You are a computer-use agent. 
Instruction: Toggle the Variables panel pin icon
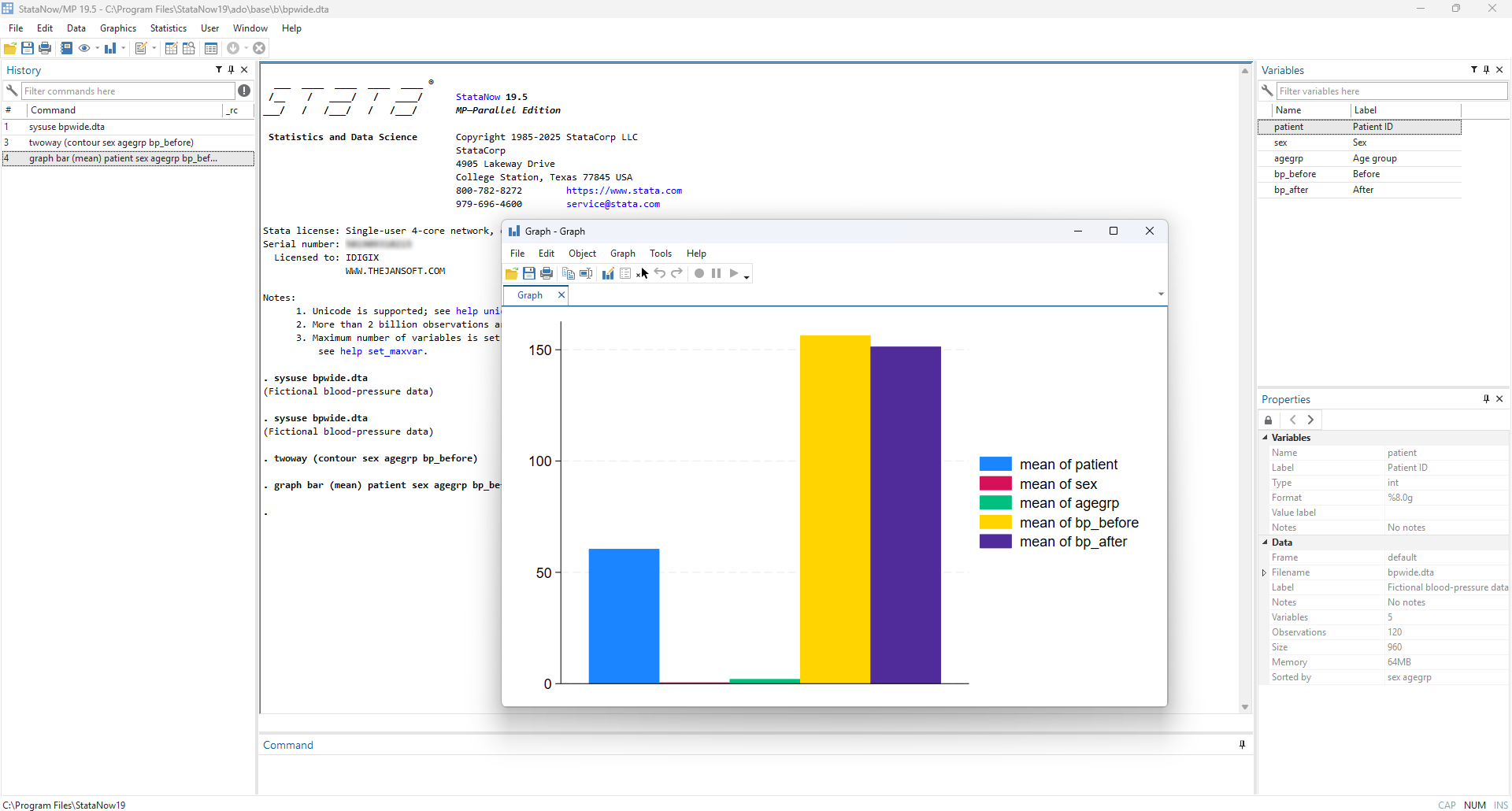[x=1487, y=70]
